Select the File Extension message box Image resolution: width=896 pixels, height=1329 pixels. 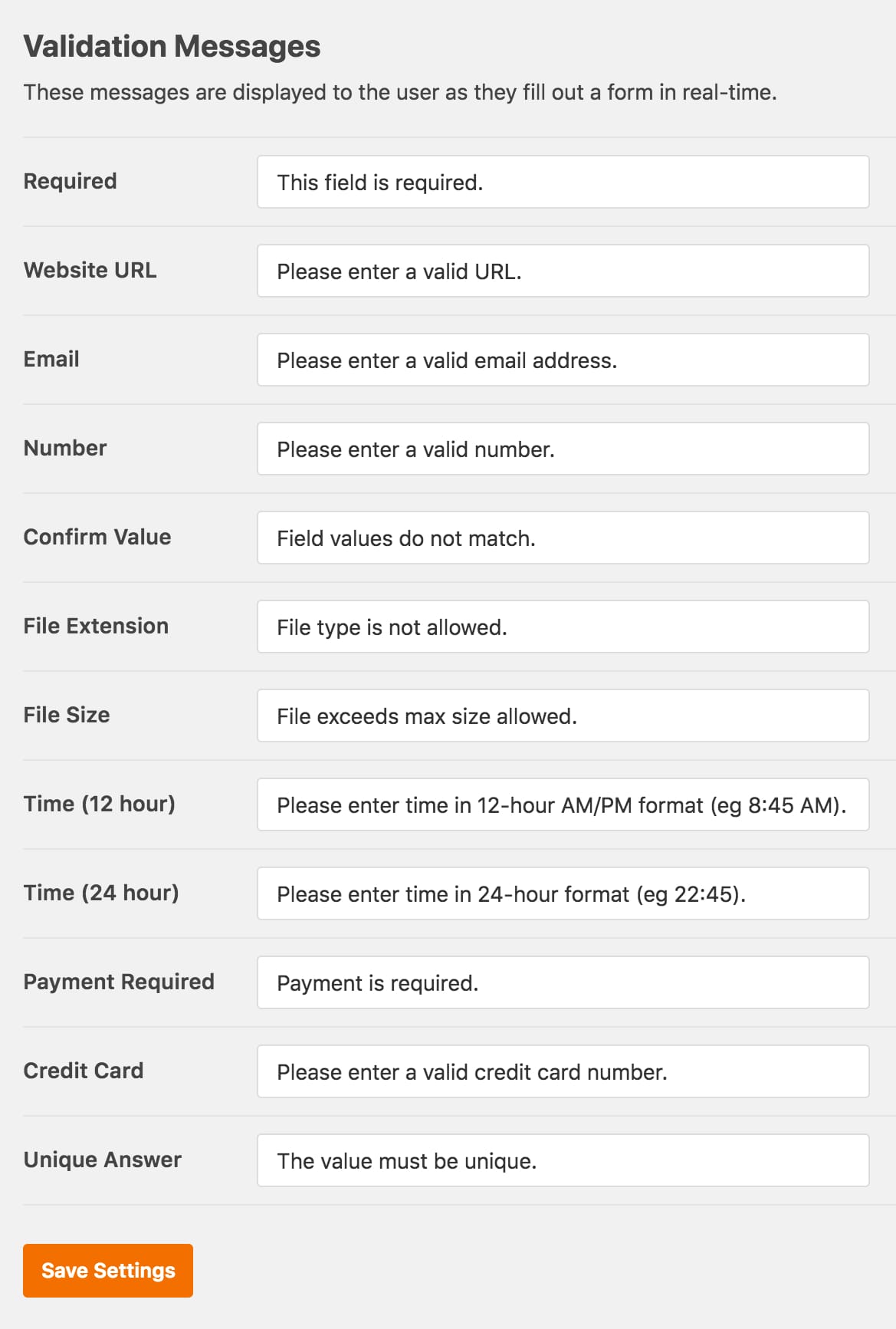[x=562, y=627]
